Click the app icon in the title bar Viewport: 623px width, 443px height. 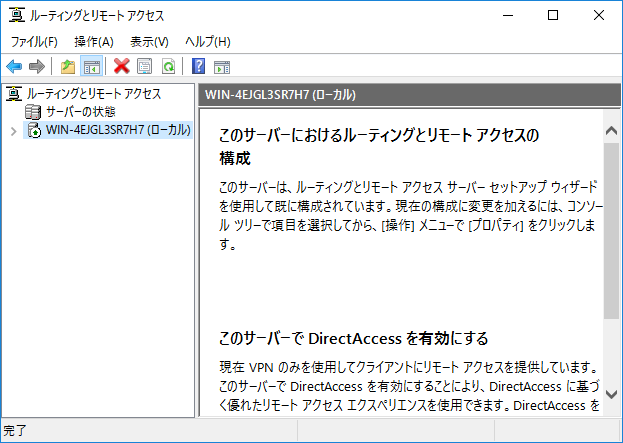coord(17,15)
